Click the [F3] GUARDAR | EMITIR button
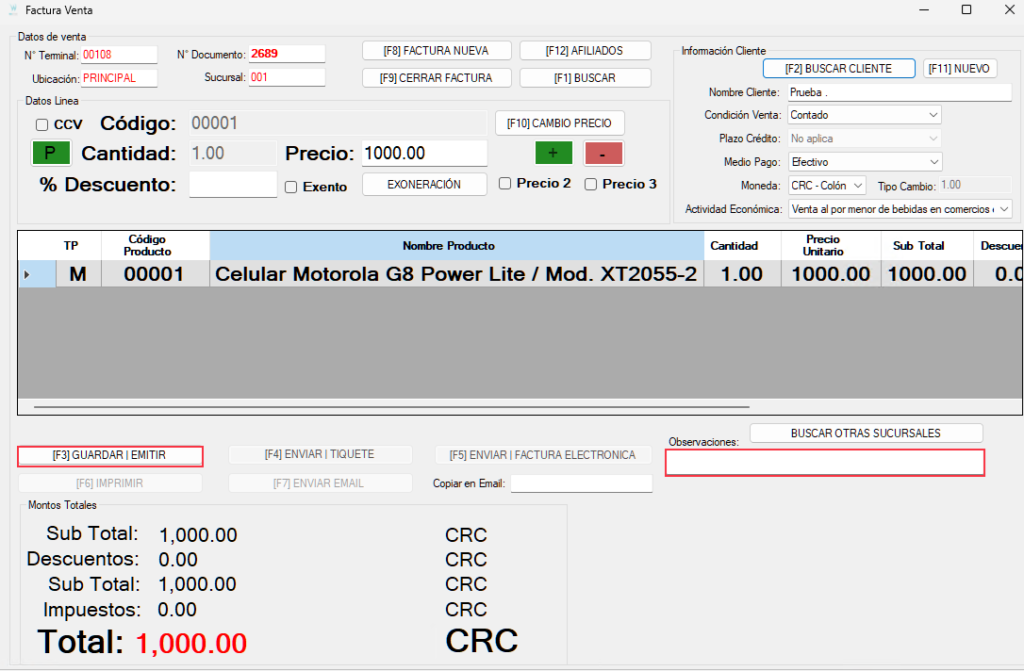1024x671 pixels. point(110,455)
